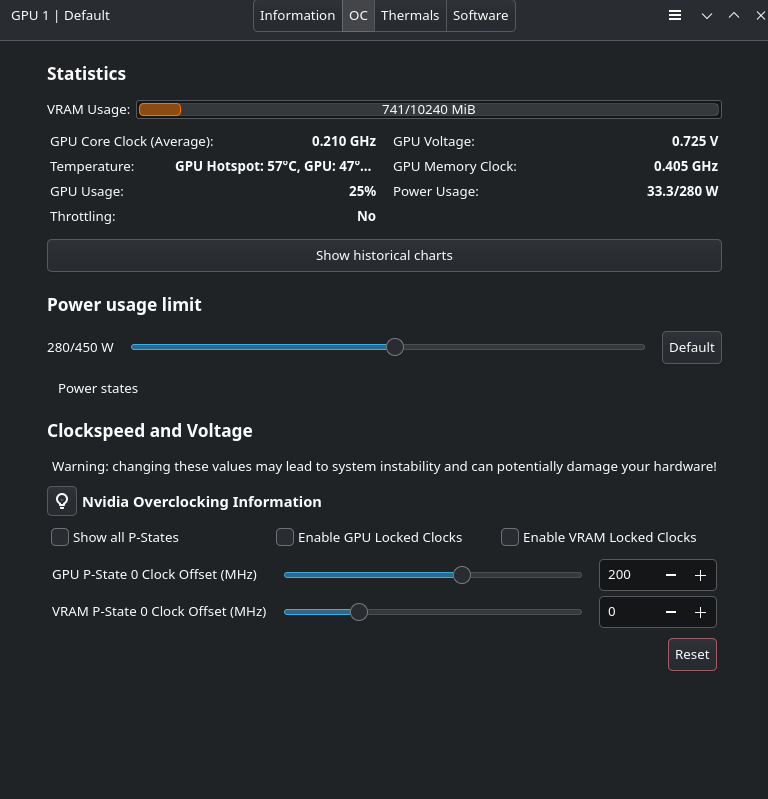Viewport: 768px width, 799px height.
Task: Click Nvidia Overclocking Information heading text
Action: [x=202, y=502]
